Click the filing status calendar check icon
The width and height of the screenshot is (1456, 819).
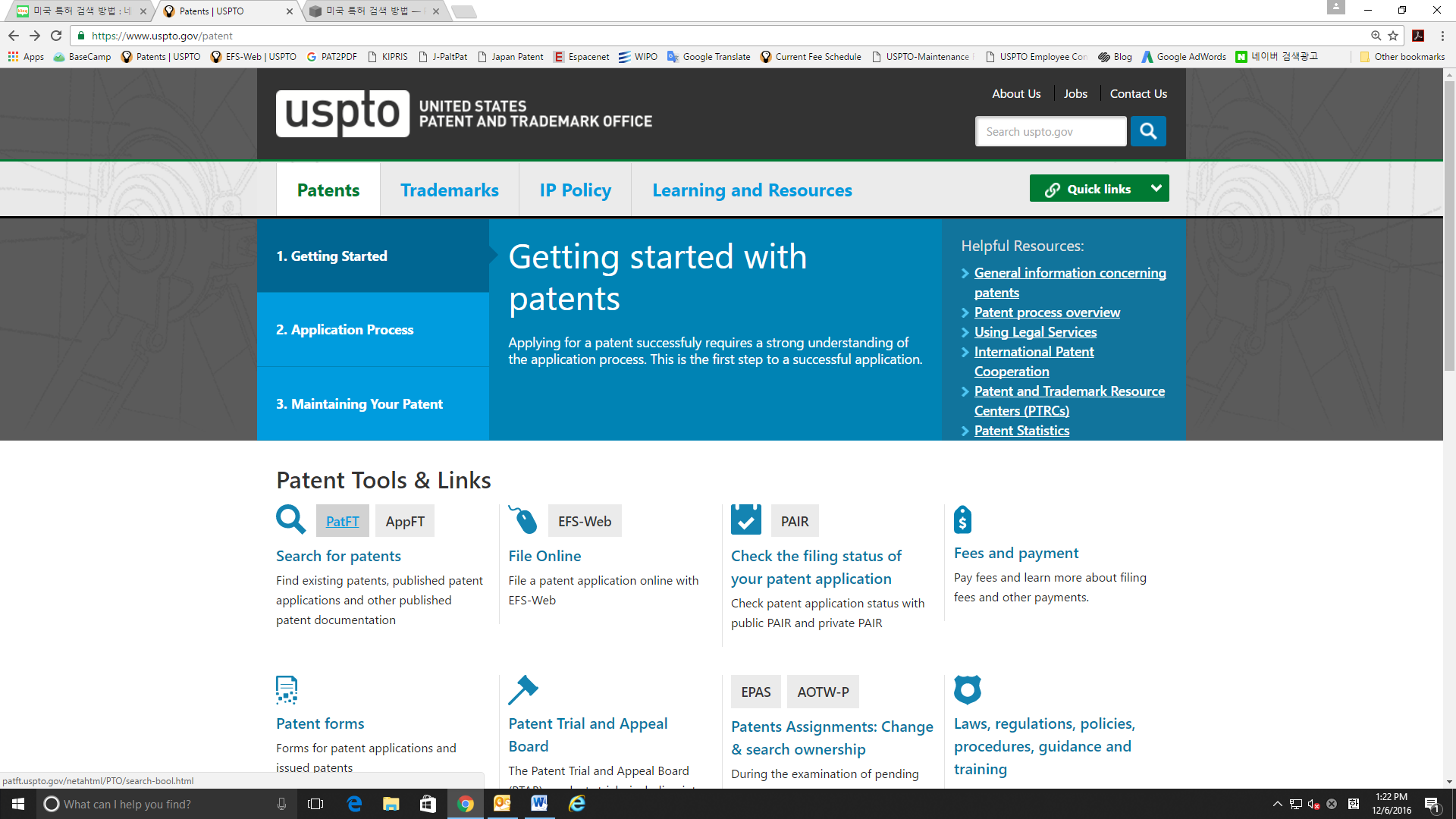pyautogui.click(x=746, y=520)
